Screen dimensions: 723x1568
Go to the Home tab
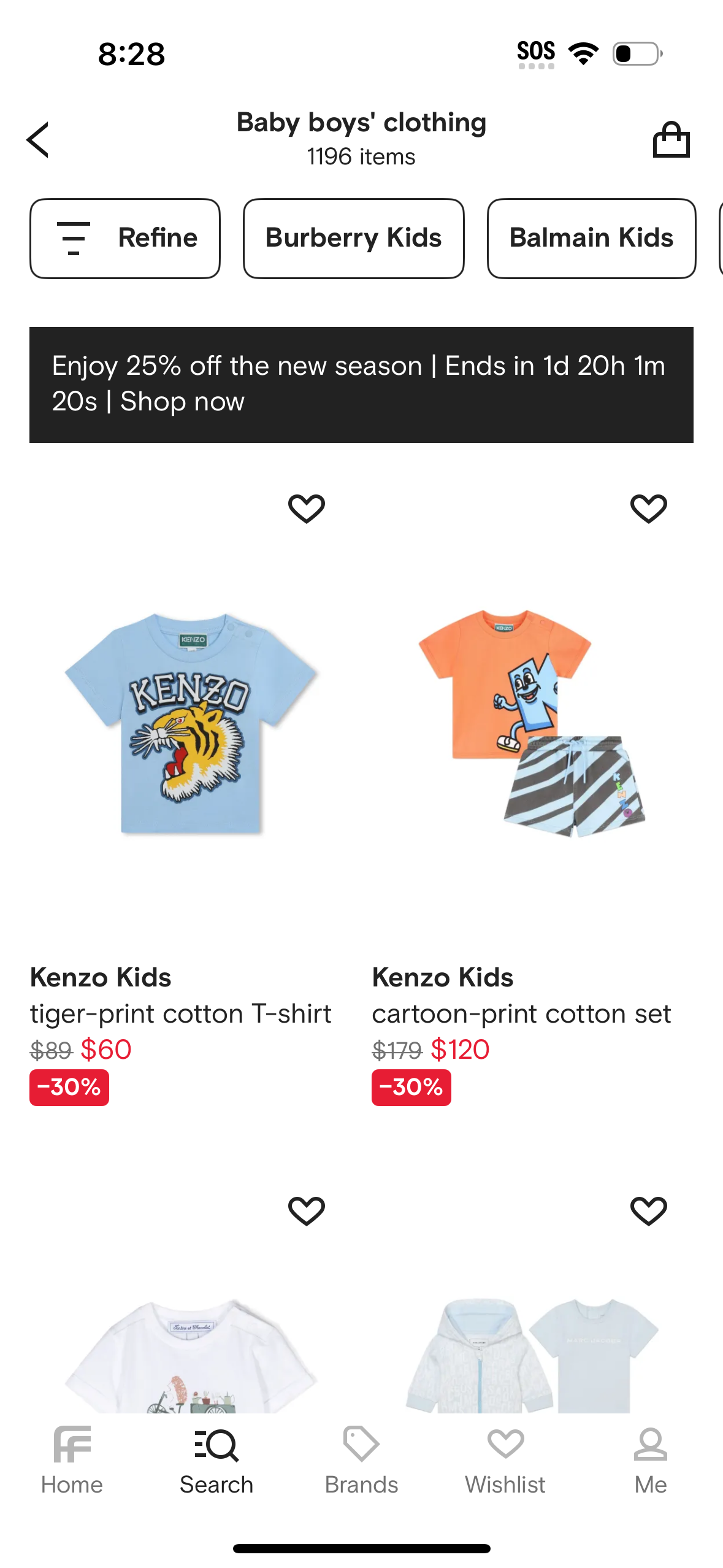pyautogui.click(x=72, y=1461)
